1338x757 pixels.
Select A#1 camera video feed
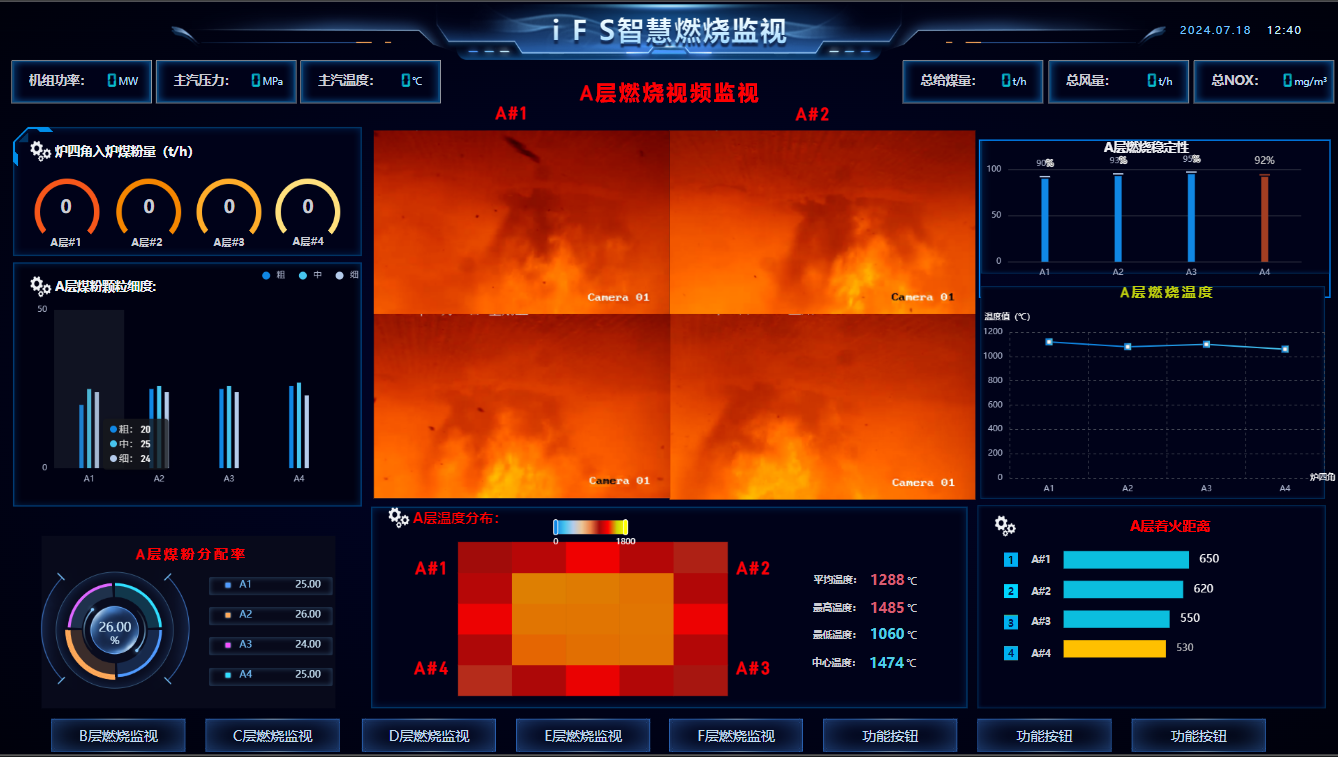(521, 222)
